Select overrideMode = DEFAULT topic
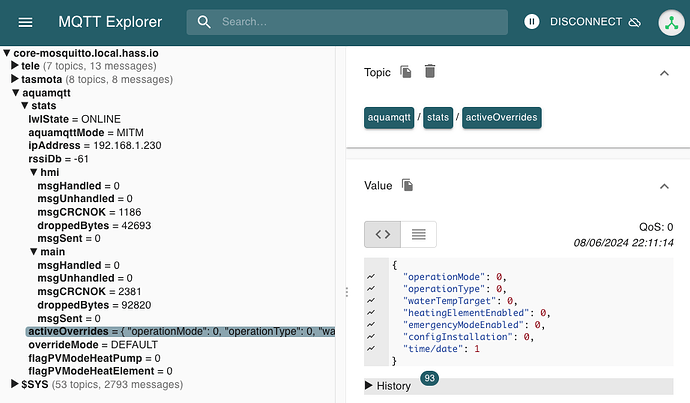 [93, 344]
